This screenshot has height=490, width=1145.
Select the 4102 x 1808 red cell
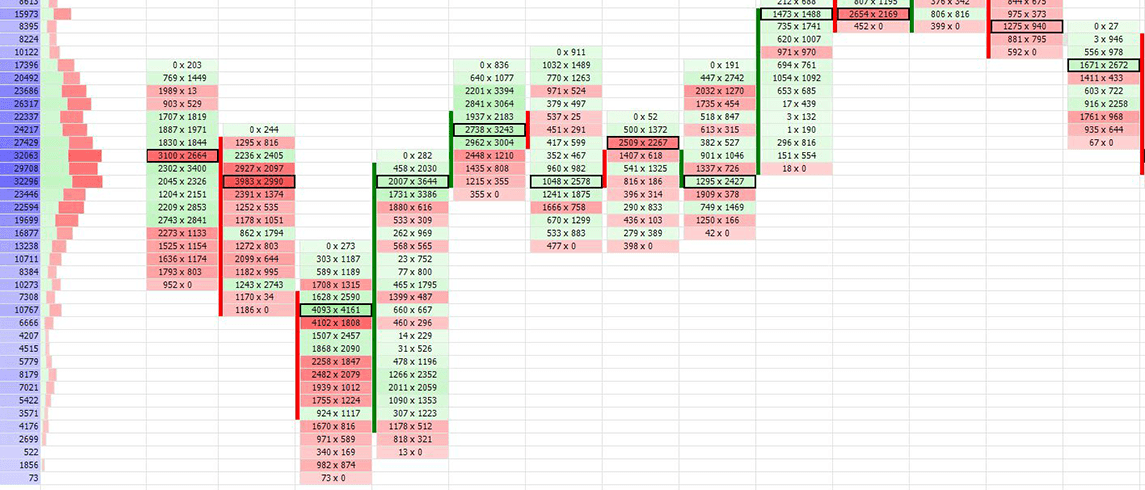[335, 323]
